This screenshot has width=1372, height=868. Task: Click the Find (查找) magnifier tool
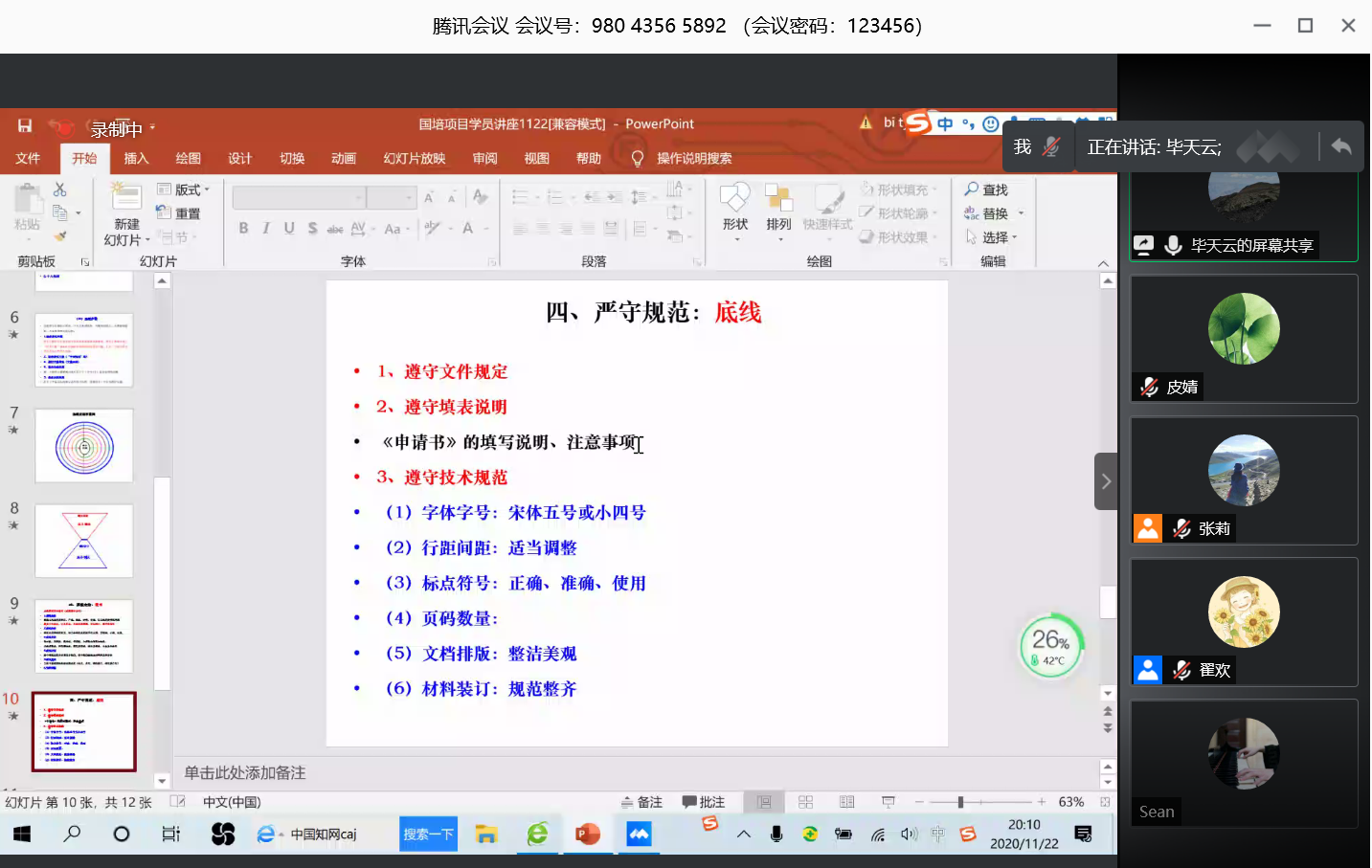[986, 189]
